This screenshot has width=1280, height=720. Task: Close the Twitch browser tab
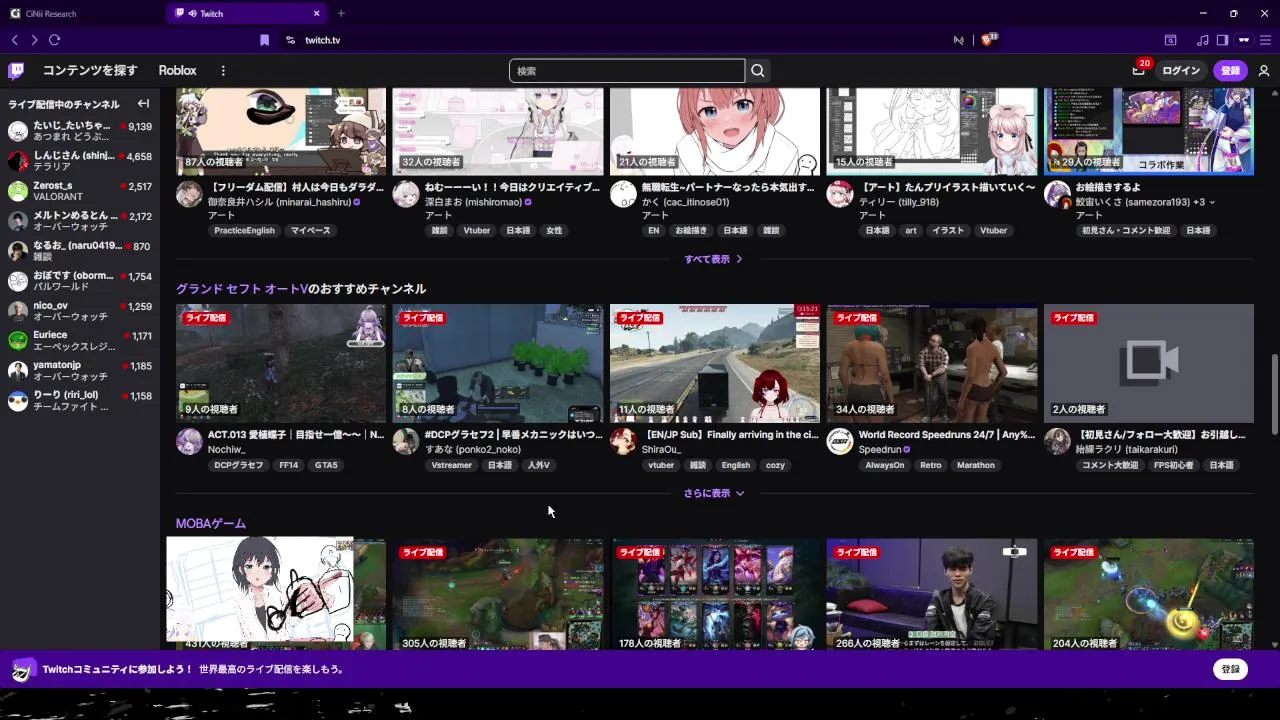[317, 14]
